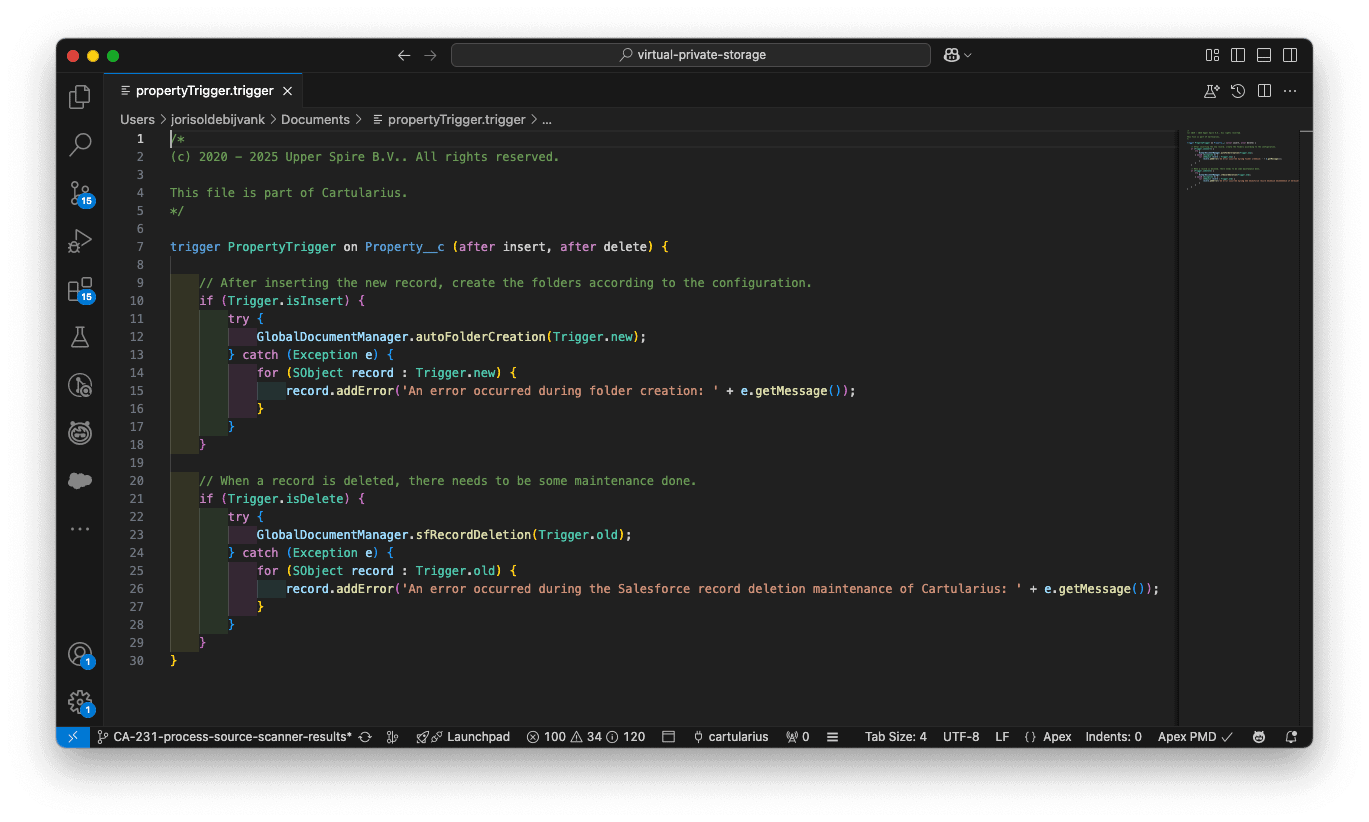Open notifications via the bell icon

point(1291,736)
